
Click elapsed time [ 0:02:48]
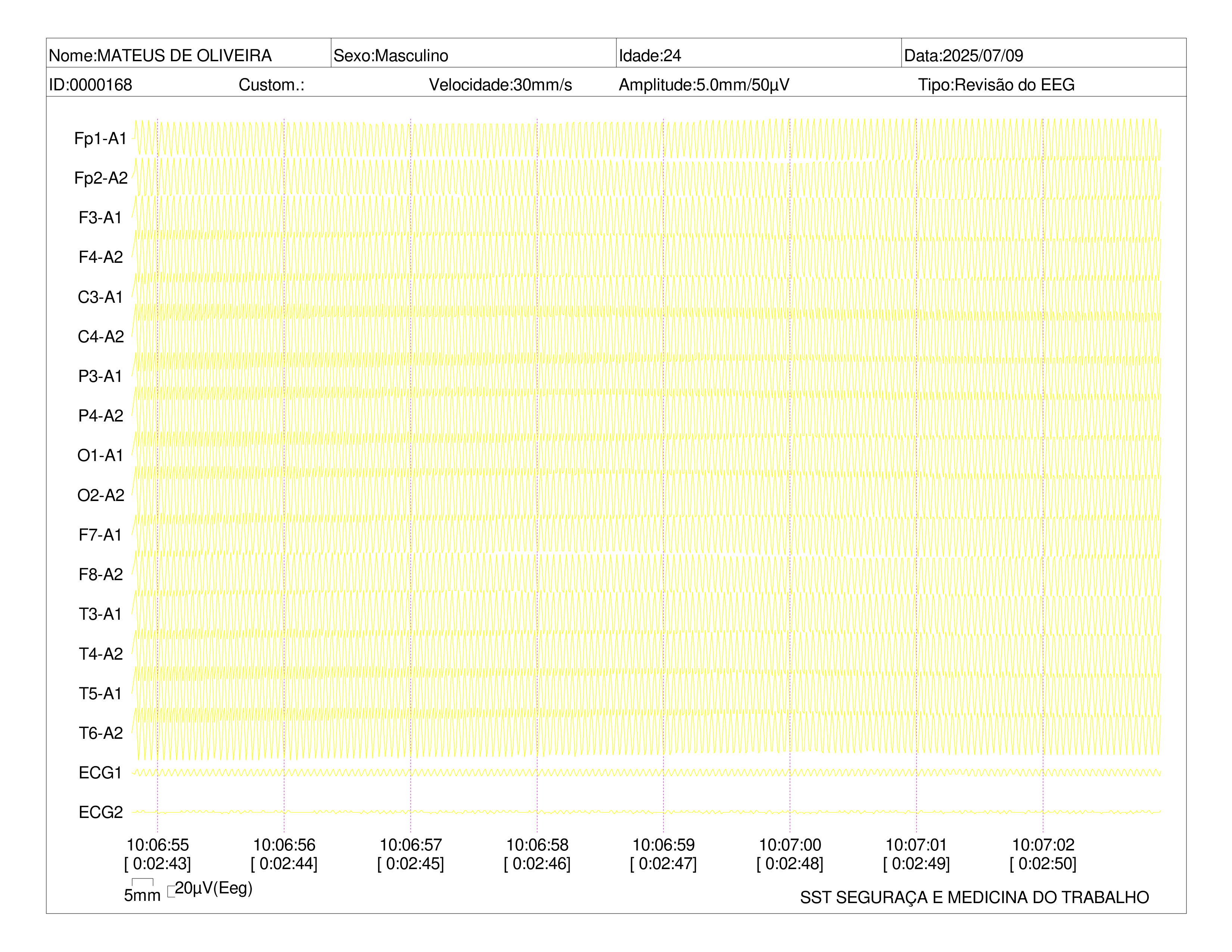click(790, 864)
